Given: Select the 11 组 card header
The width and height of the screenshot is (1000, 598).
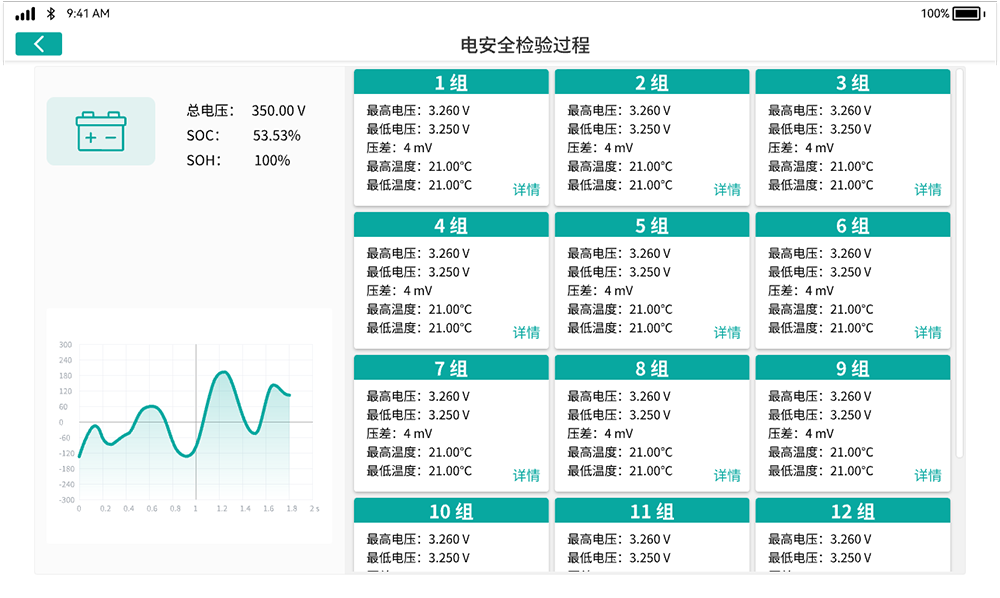Looking at the screenshot, I should click(652, 511).
